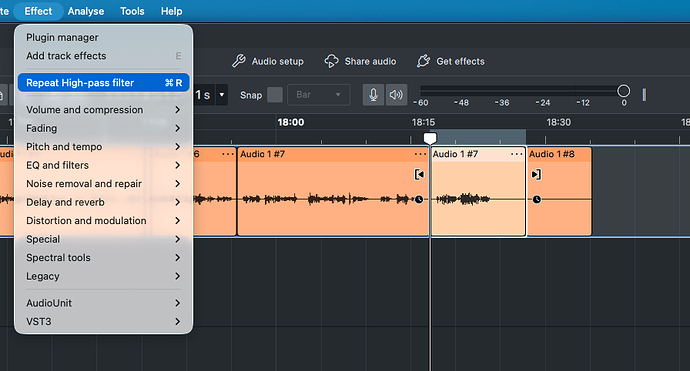Click trim-left handle icon on Audio 1 #7
The image size is (690, 371).
pyautogui.click(x=419, y=175)
